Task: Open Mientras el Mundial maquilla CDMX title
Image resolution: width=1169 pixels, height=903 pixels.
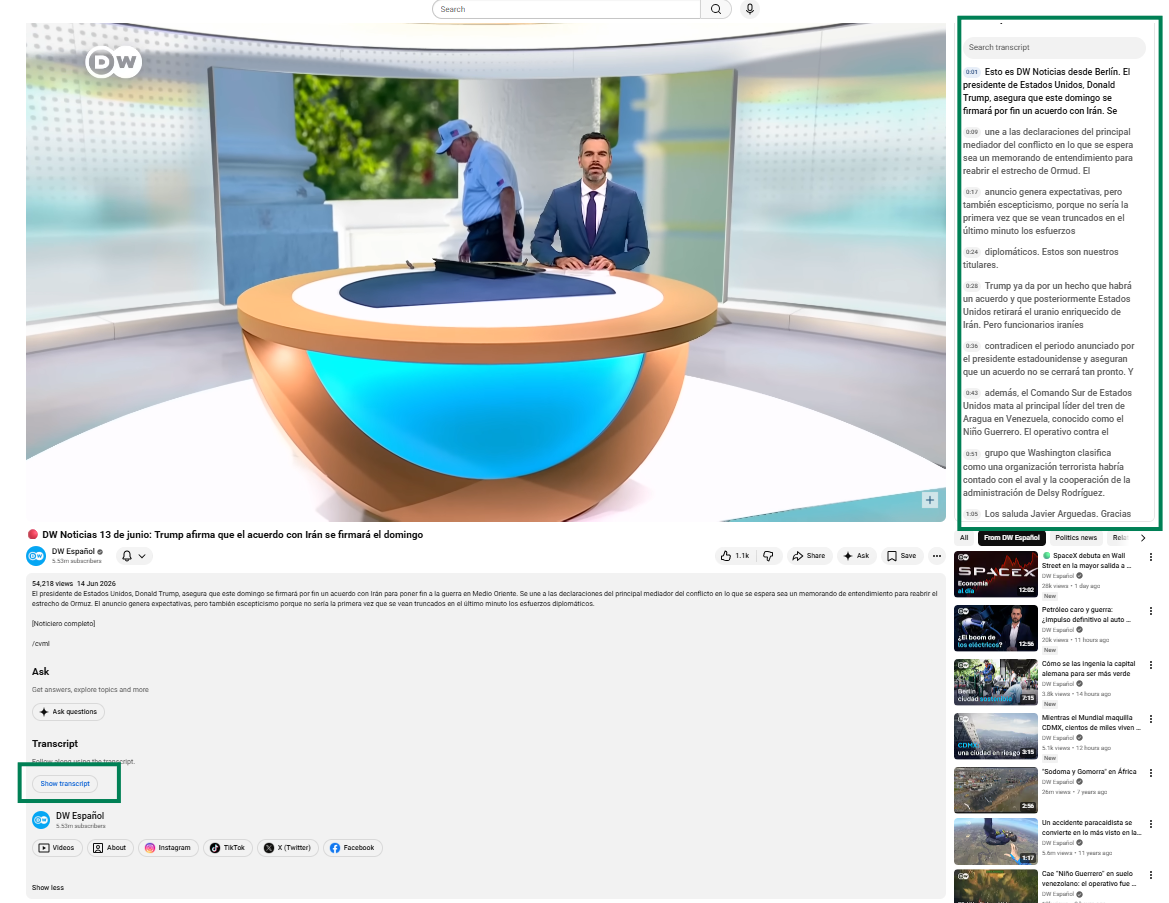Action: (x=1091, y=723)
